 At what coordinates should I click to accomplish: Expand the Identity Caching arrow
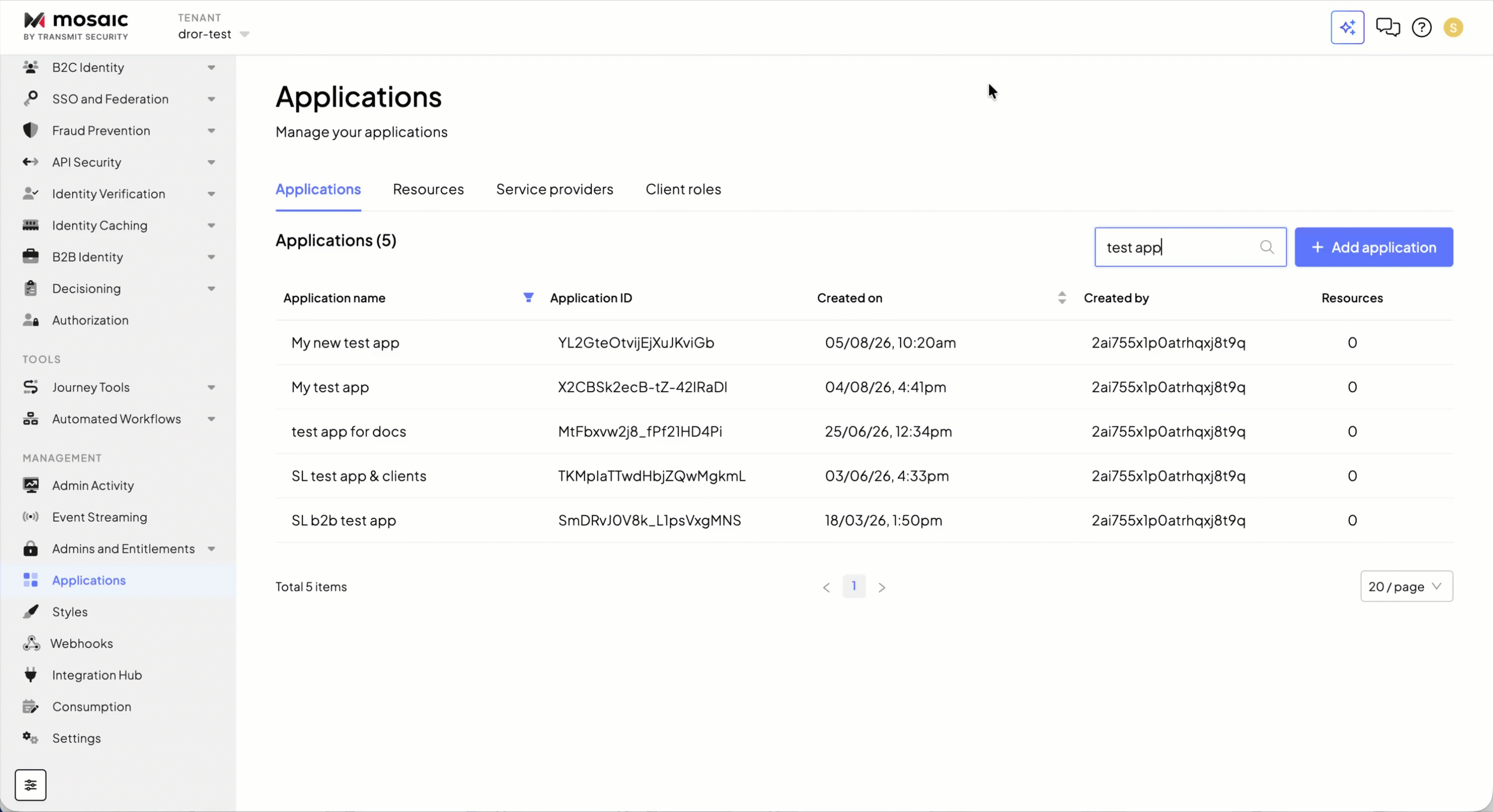(211, 225)
